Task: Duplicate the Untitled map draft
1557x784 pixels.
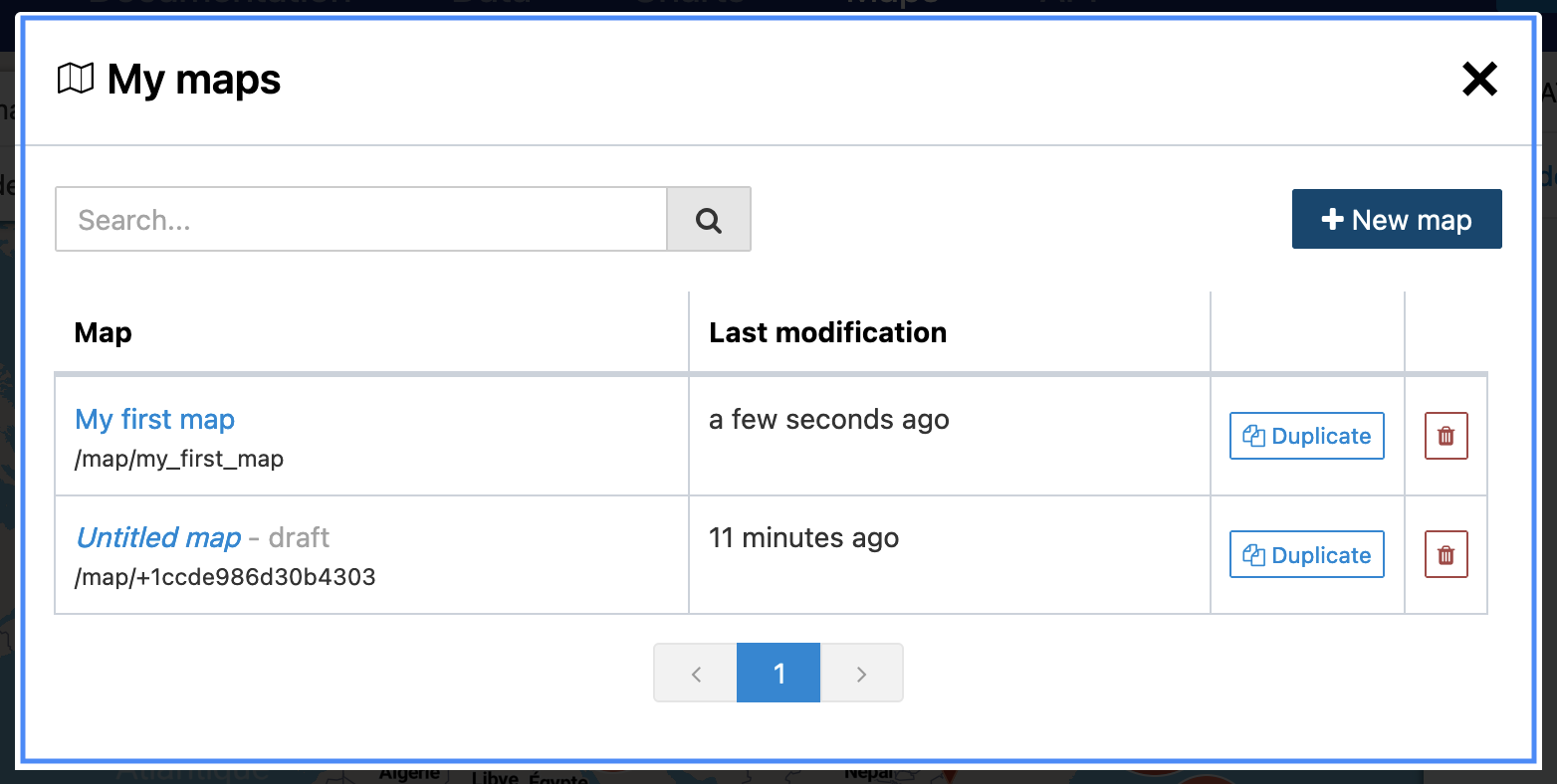Action: point(1306,555)
